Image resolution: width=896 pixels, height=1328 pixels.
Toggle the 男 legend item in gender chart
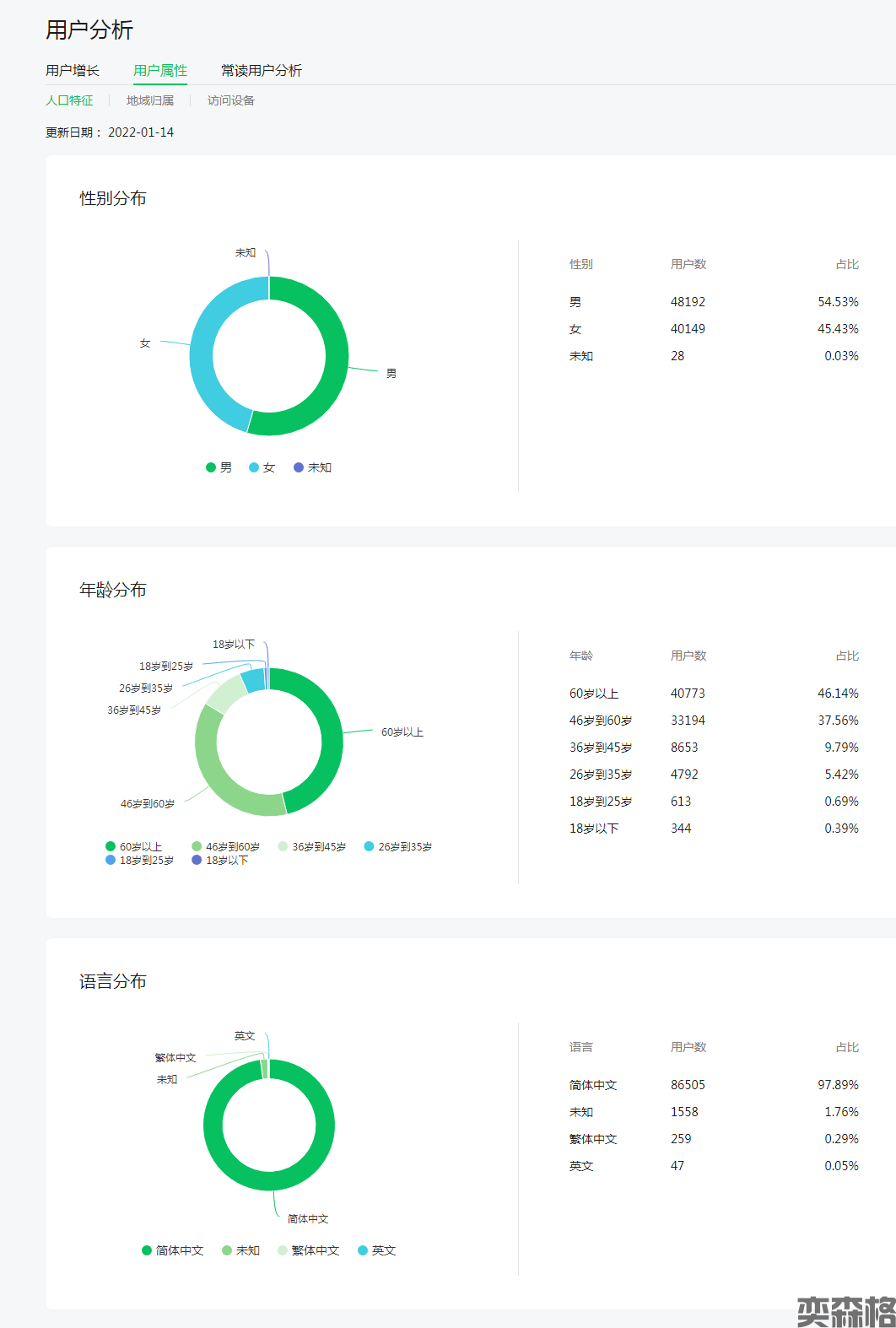coord(219,467)
